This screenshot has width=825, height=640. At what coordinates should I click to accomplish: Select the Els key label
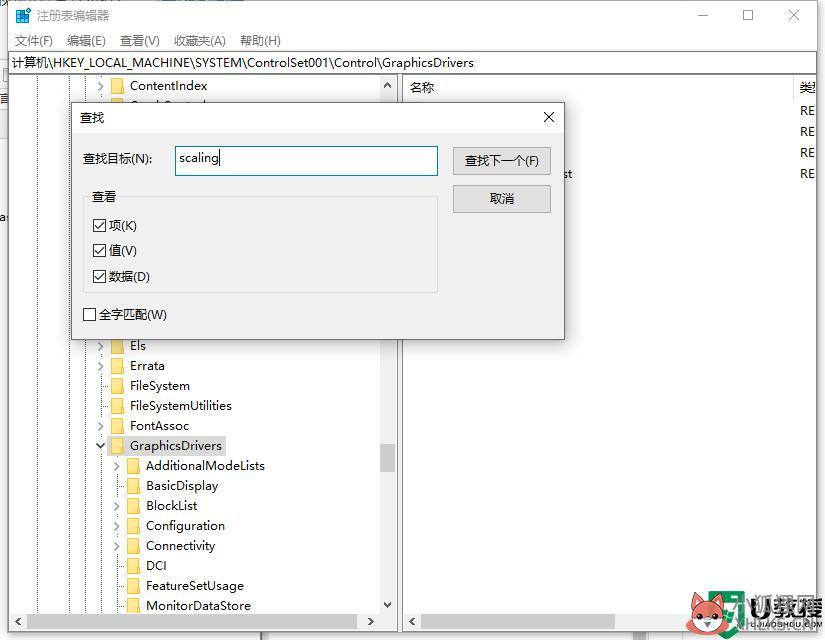click(x=138, y=346)
